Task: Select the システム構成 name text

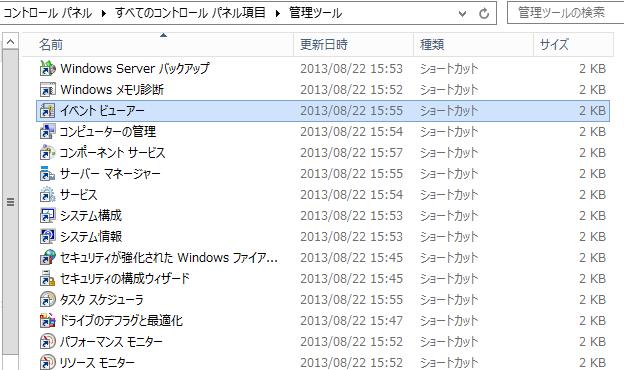Action: pos(91,216)
